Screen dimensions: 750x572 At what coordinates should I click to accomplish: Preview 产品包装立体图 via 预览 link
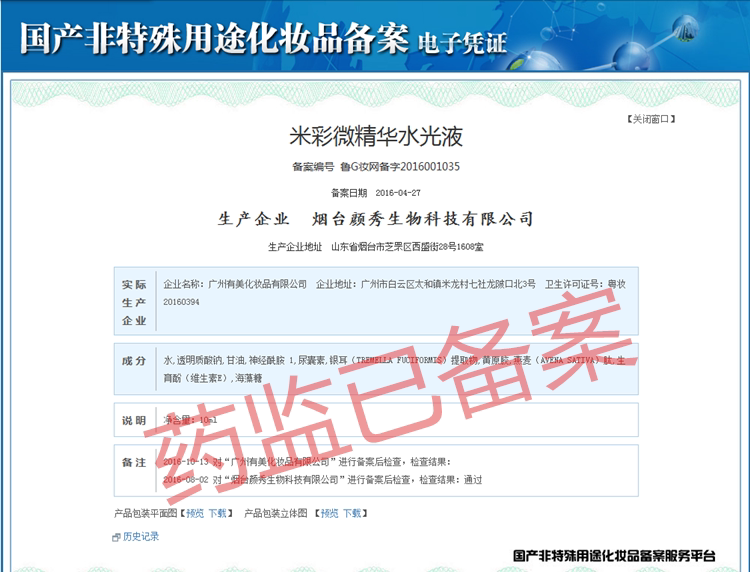[330, 513]
